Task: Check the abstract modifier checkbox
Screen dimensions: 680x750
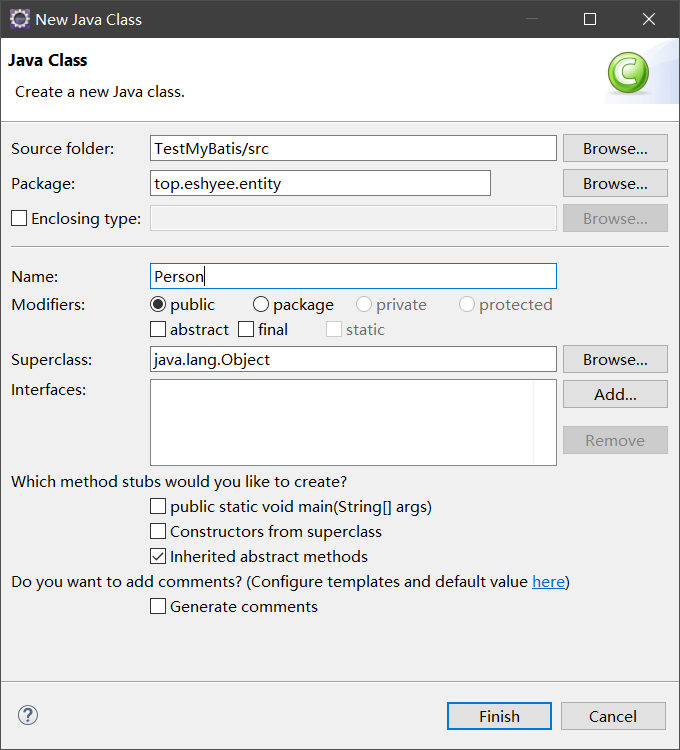Action: pyautogui.click(x=158, y=329)
